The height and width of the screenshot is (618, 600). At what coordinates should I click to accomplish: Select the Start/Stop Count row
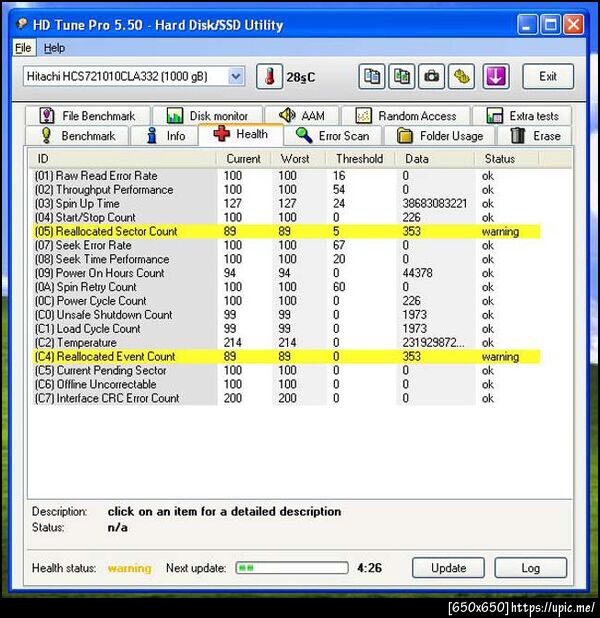coord(287,218)
